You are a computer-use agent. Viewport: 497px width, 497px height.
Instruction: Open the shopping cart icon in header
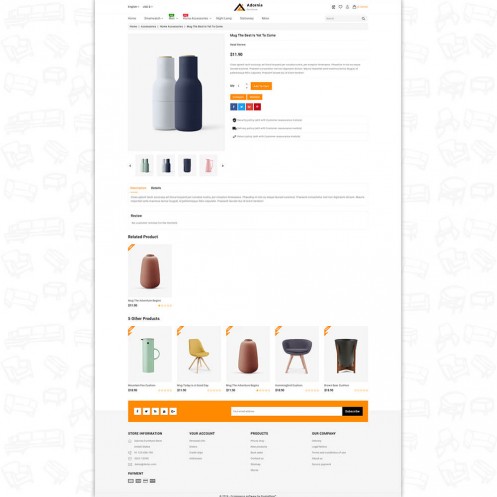coord(354,7)
